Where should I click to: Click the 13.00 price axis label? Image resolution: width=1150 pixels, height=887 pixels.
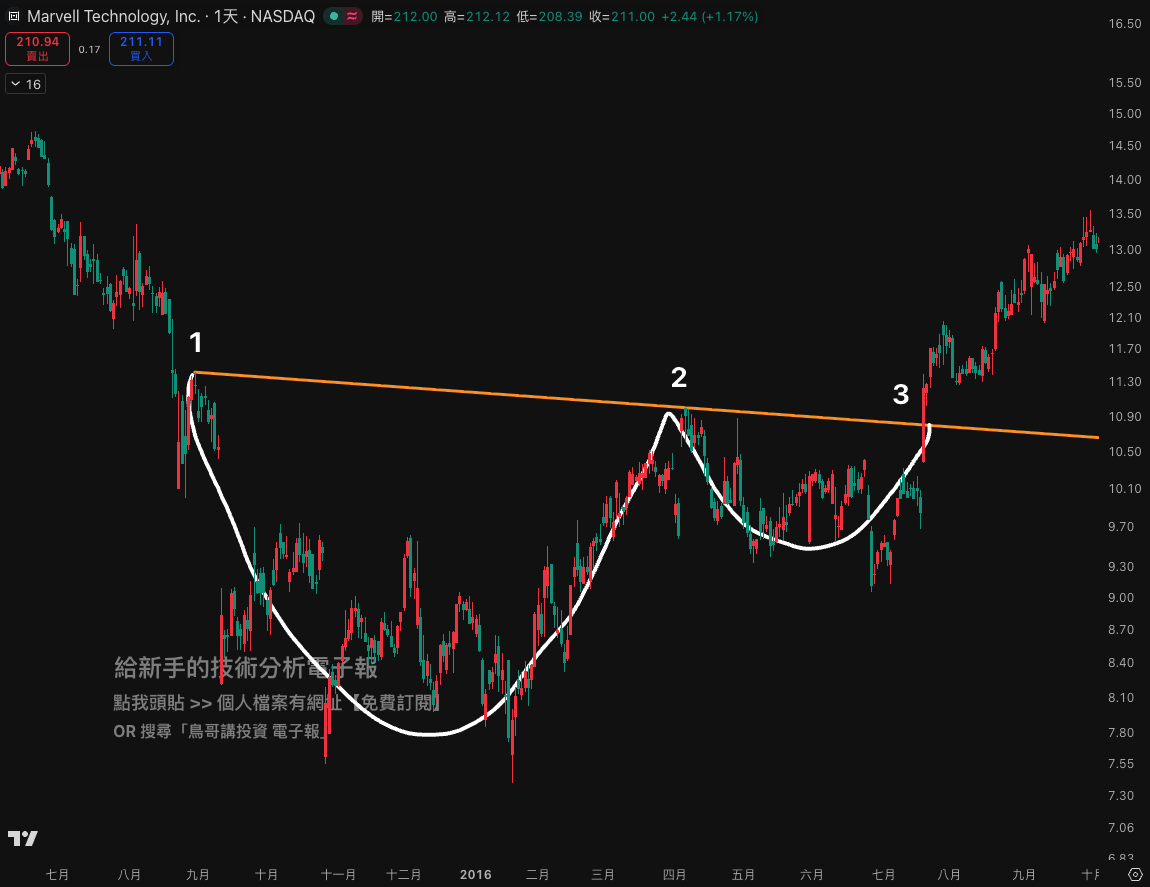point(1124,250)
